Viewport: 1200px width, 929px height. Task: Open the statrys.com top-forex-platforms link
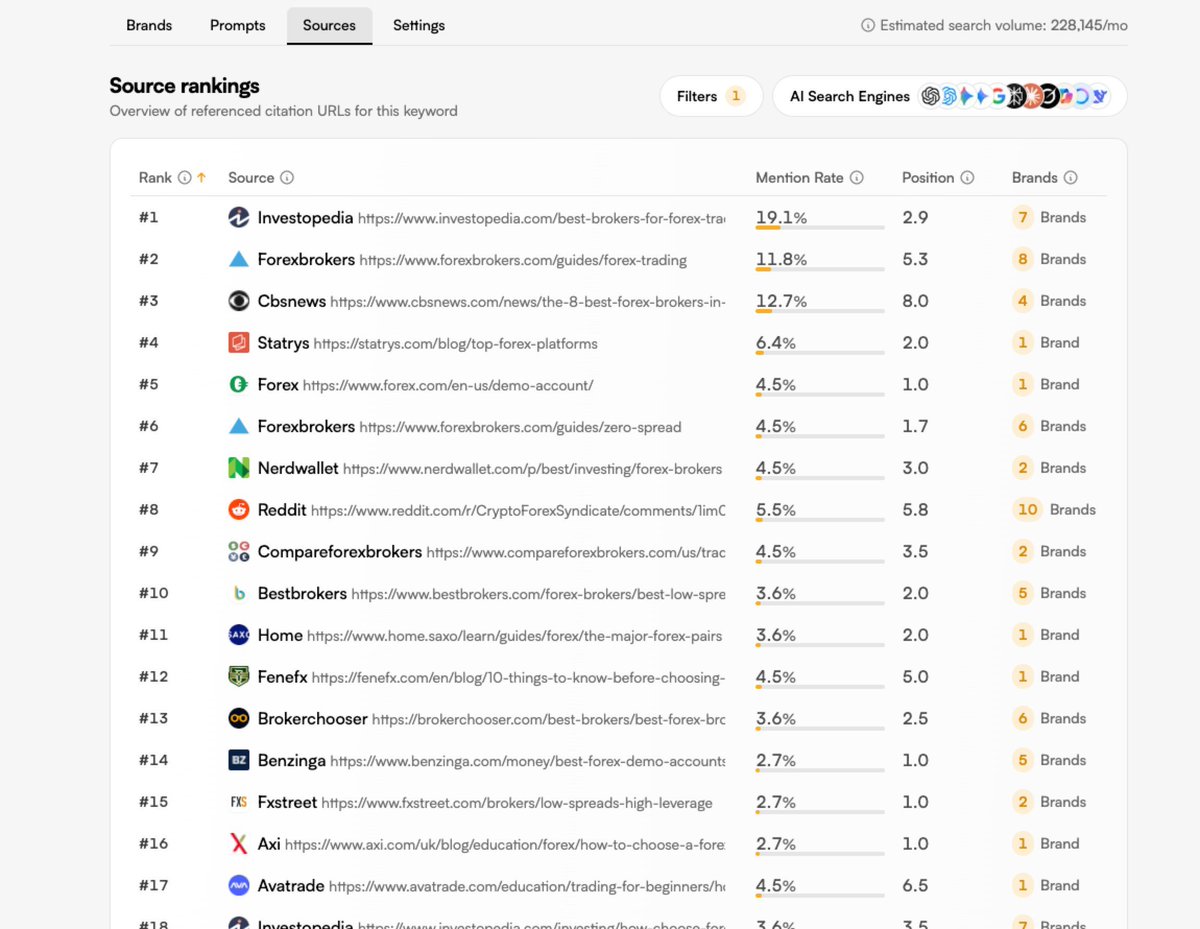456,344
